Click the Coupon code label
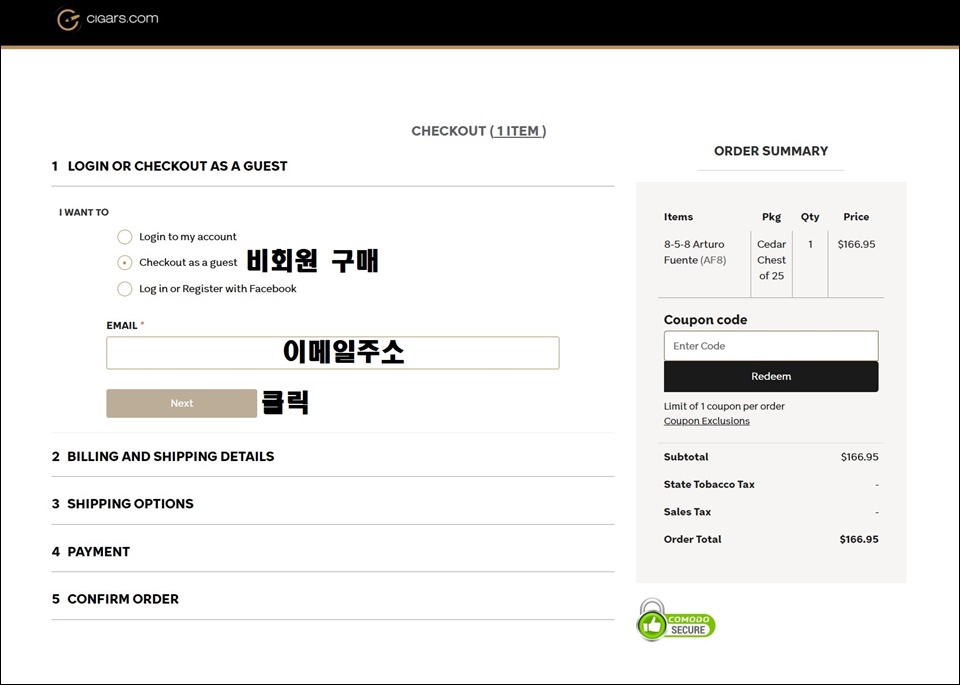The image size is (960, 685). 705,320
